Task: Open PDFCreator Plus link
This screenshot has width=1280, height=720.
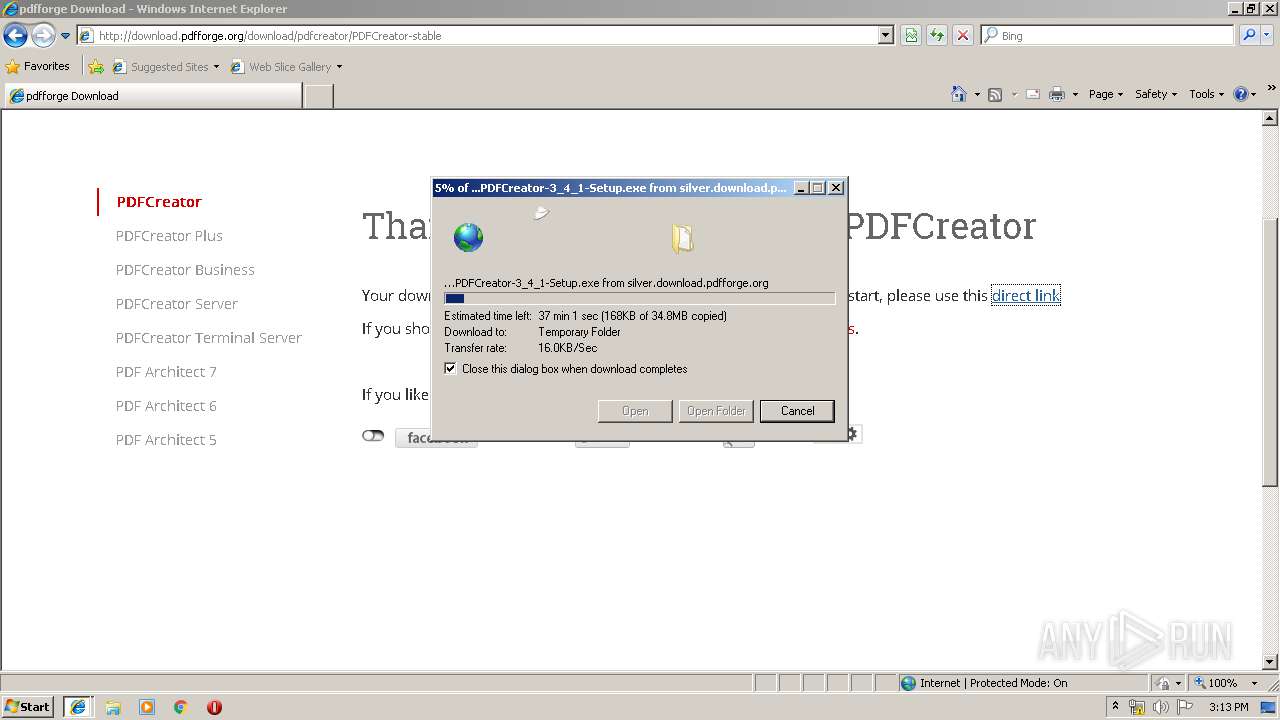Action: (169, 236)
